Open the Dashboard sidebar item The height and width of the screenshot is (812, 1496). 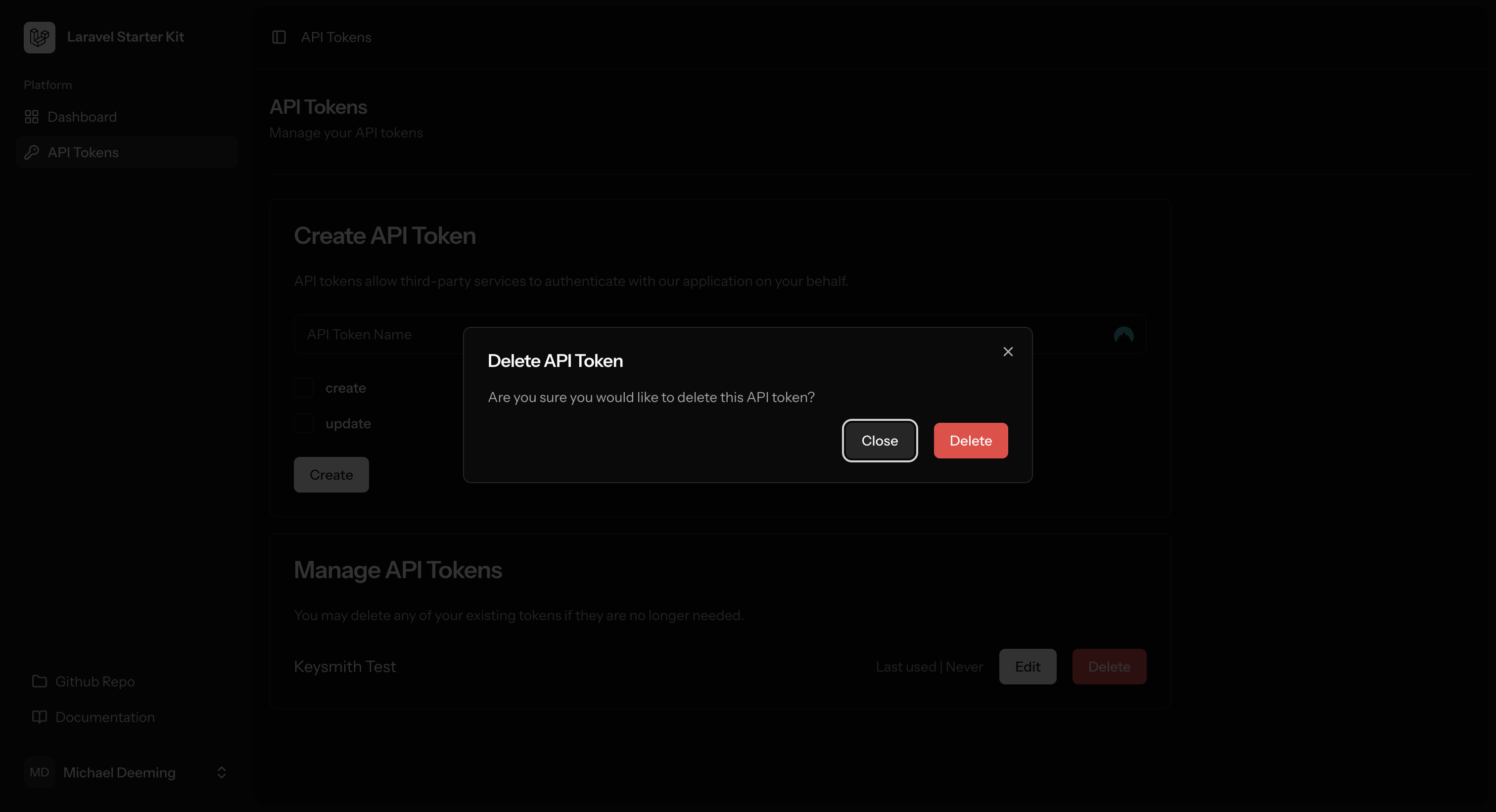click(x=82, y=117)
